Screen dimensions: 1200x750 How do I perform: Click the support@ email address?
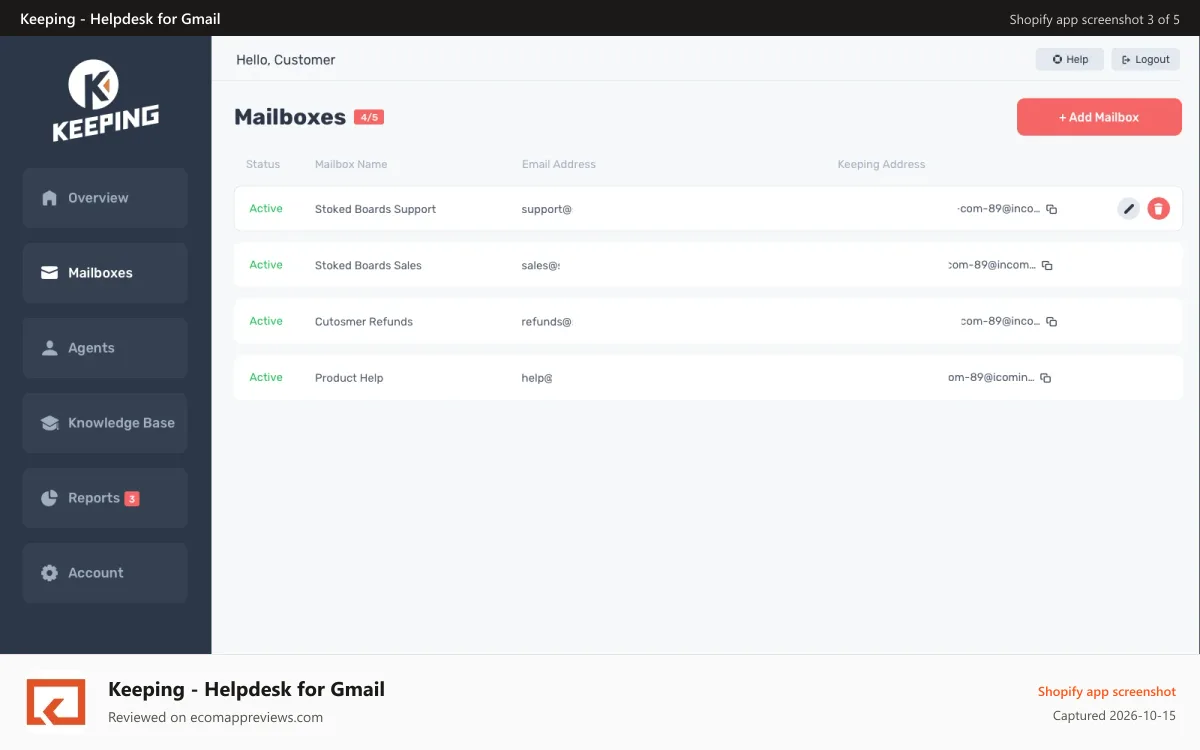[x=547, y=209]
